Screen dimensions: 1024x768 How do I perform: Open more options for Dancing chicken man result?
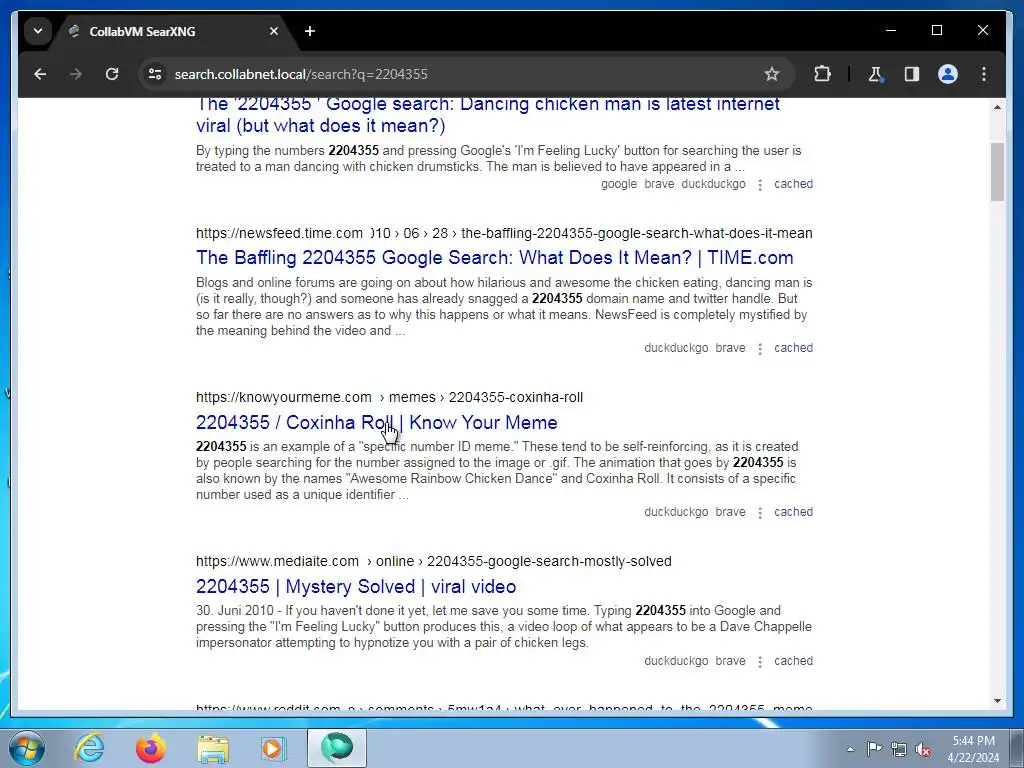tap(760, 185)
